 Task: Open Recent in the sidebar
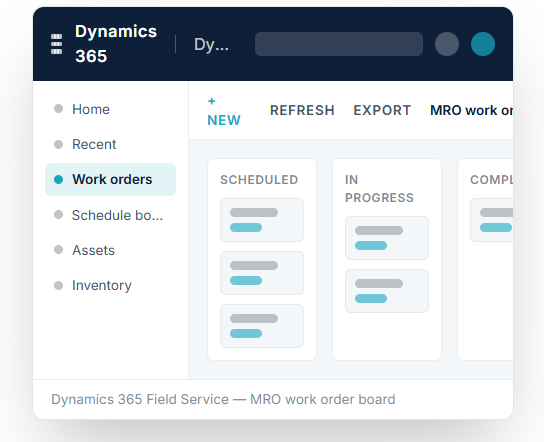click(110, 144)
